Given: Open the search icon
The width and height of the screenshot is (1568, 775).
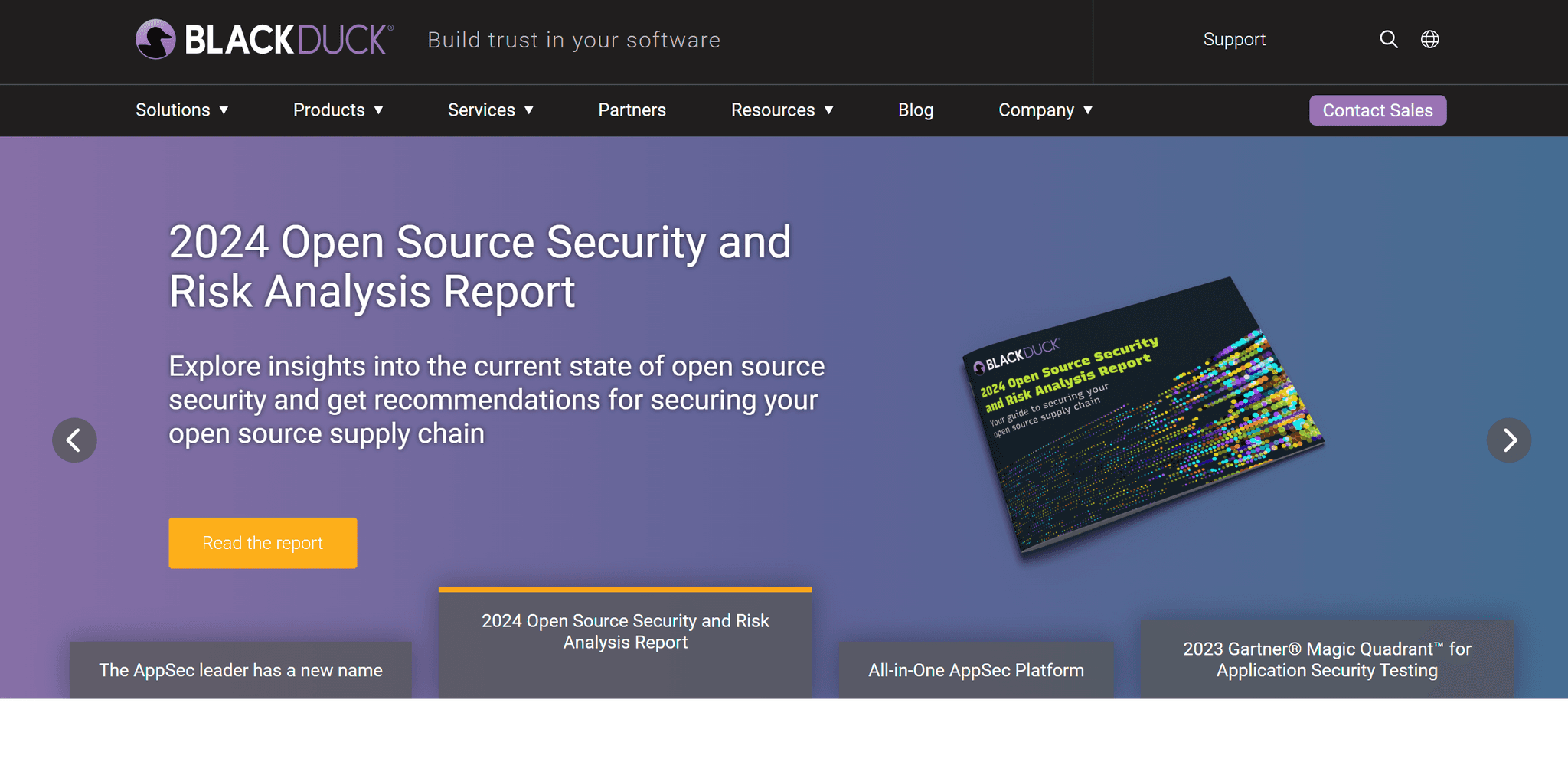Looking at the screenshot, I should click(1389, 39).
